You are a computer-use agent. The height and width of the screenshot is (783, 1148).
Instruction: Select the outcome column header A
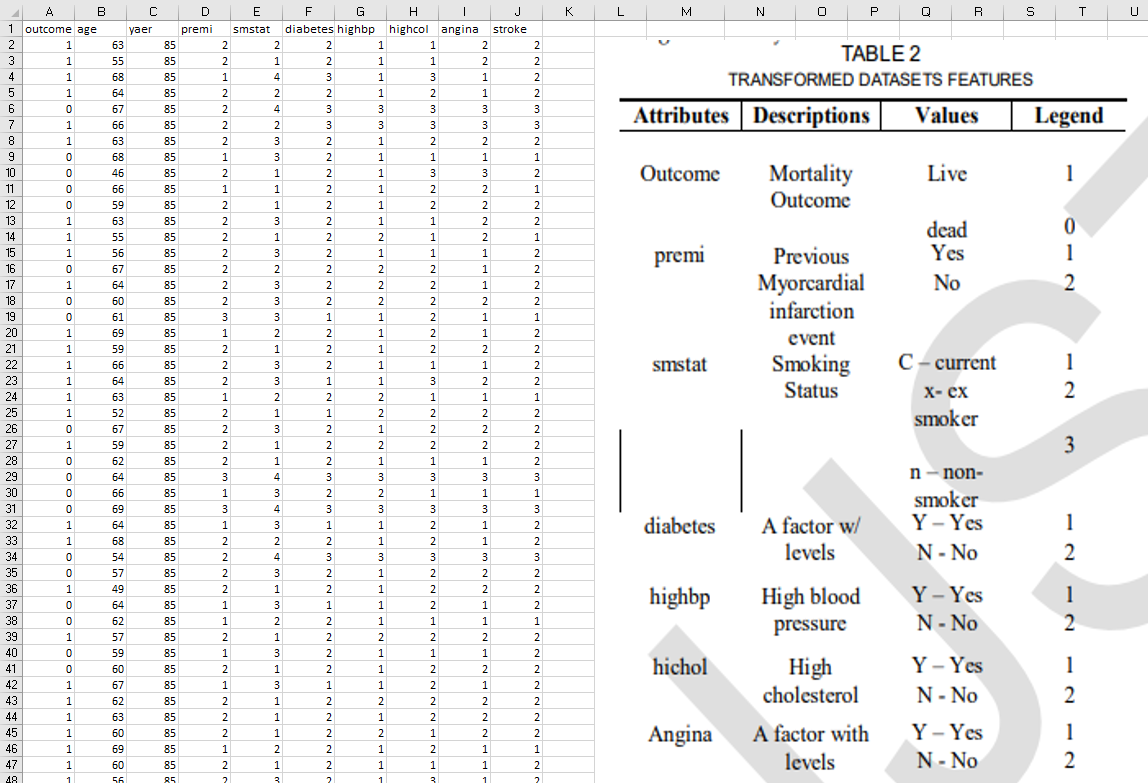click(x=48, y=11)
